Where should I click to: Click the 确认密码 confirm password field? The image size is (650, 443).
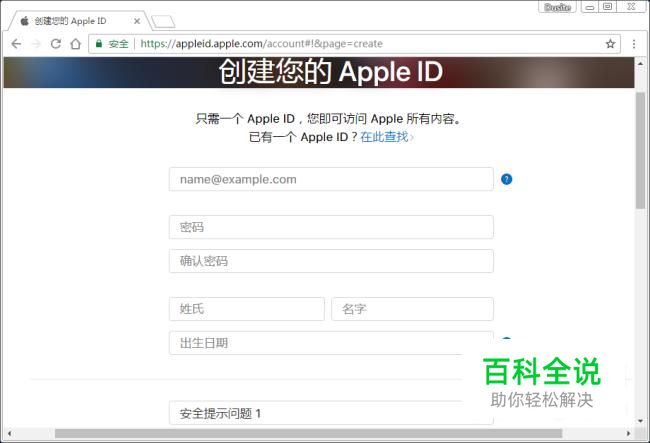331,261
